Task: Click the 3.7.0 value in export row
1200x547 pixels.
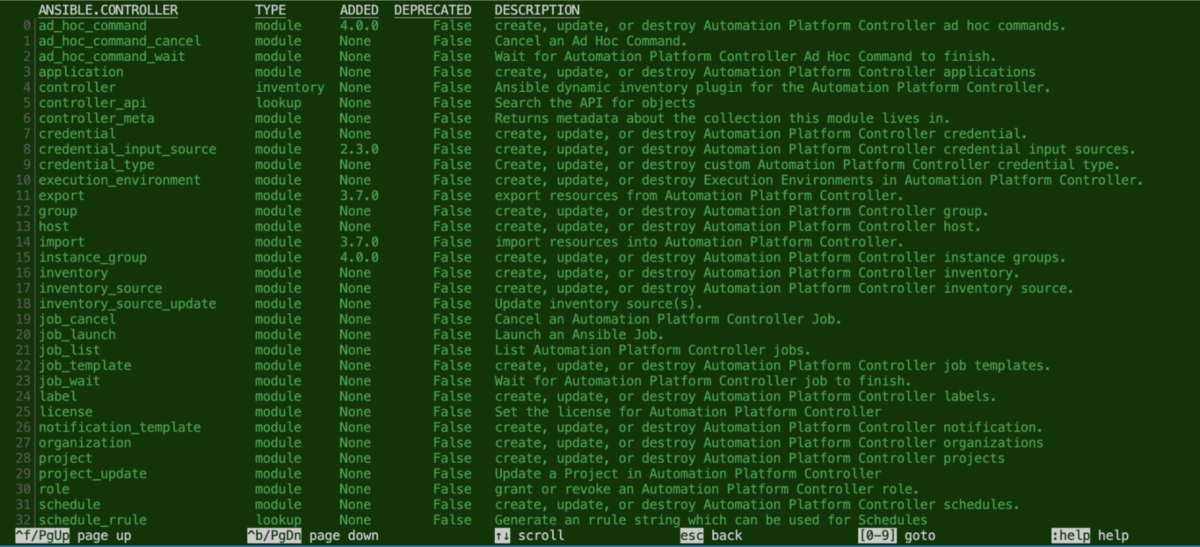Action: coord(359,195)
